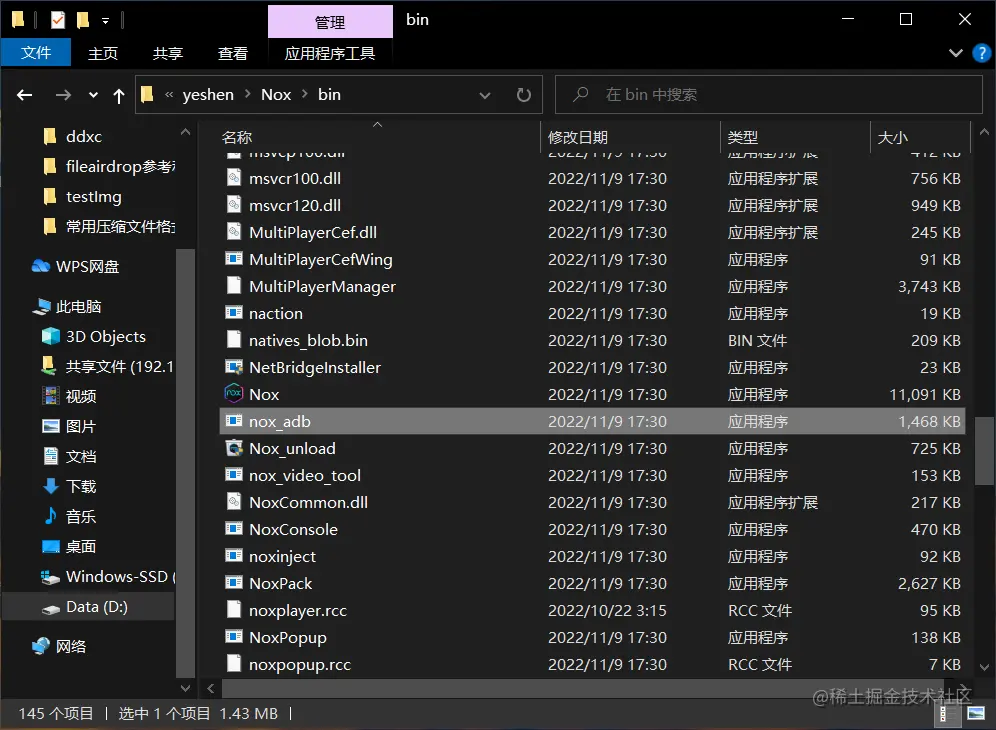The width and height of the screenshot is (996, 730).
Task: Go back with the left arrow
Action: pos(24,95)
